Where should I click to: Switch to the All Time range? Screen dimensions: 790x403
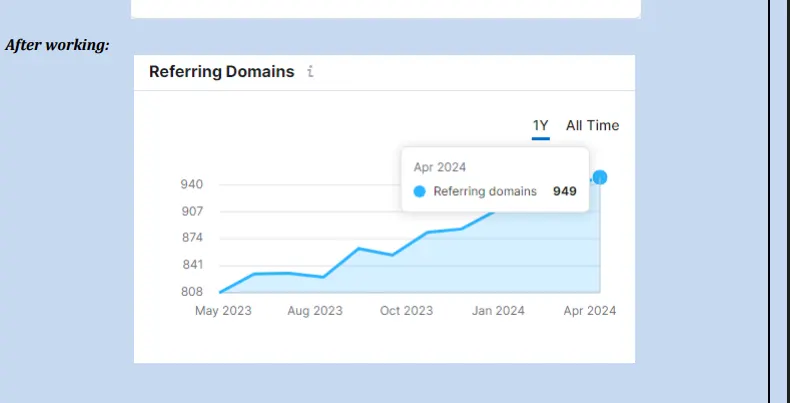click(592, 125)
